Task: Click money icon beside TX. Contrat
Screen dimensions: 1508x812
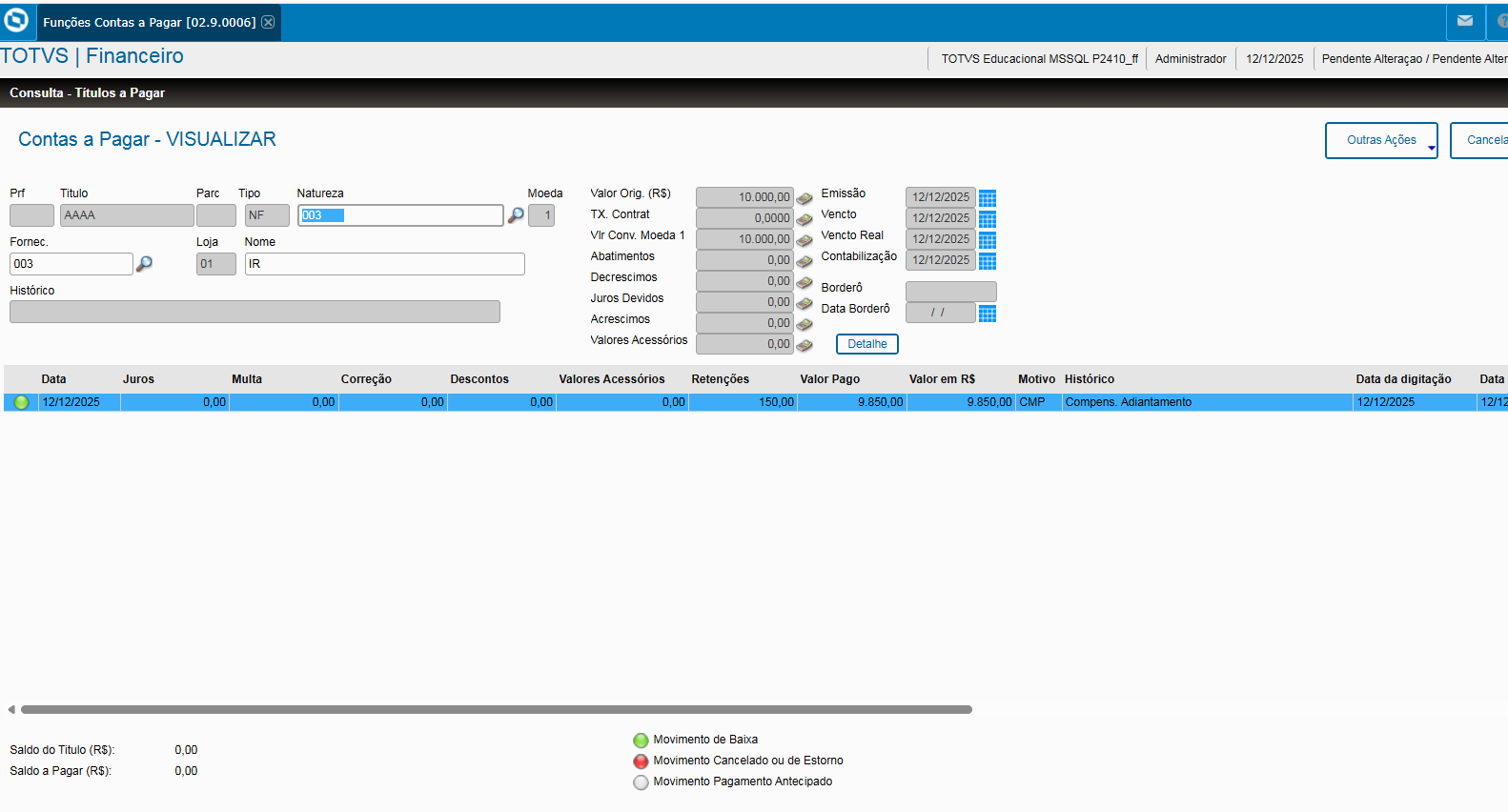Action: pos(805,219)
